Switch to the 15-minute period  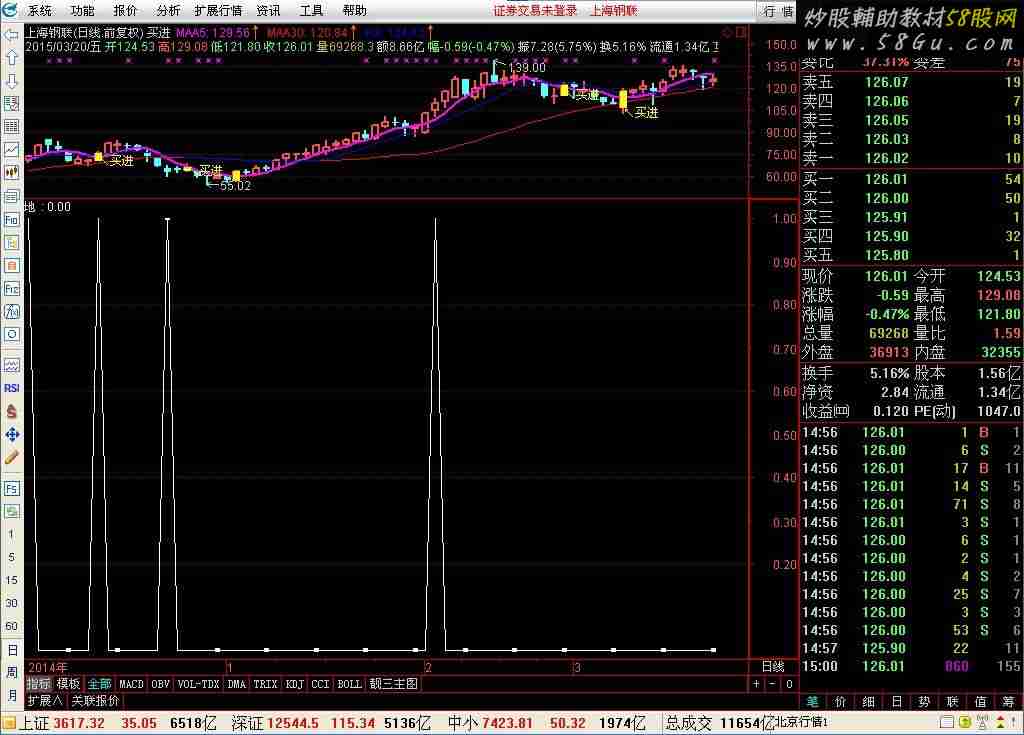tap(11, 580)
